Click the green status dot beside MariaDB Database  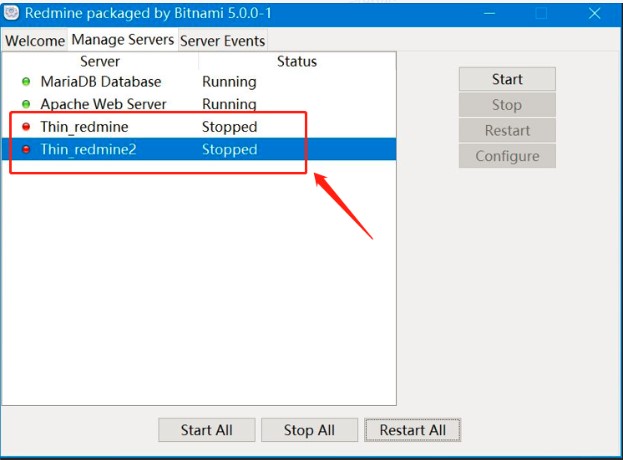click(26, 82)
